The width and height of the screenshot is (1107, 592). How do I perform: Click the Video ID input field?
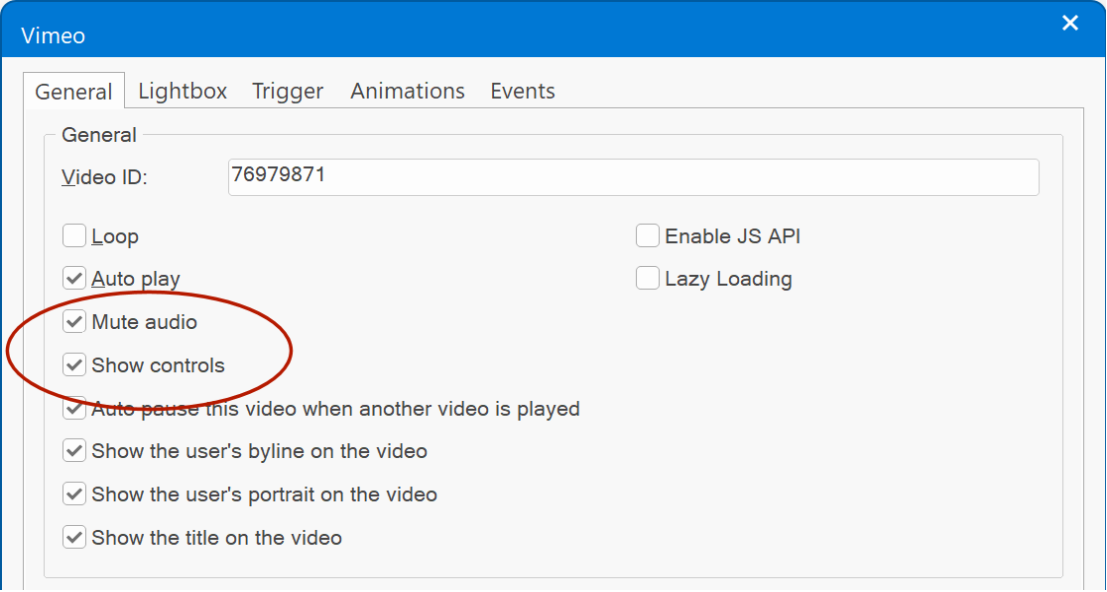[633, 177]
